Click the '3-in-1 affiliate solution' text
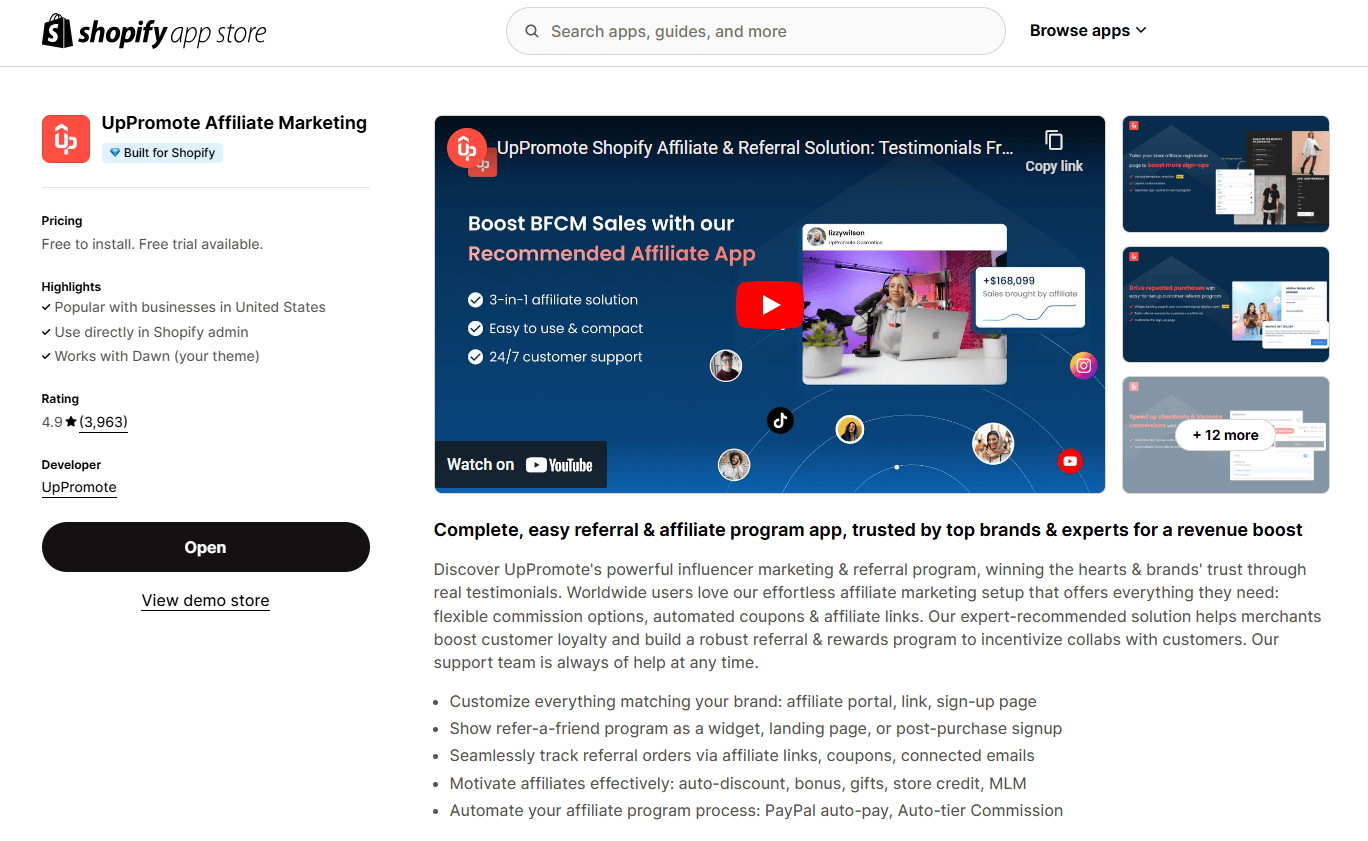Viewport: 1368px width, 841px height. pos(563,300)
